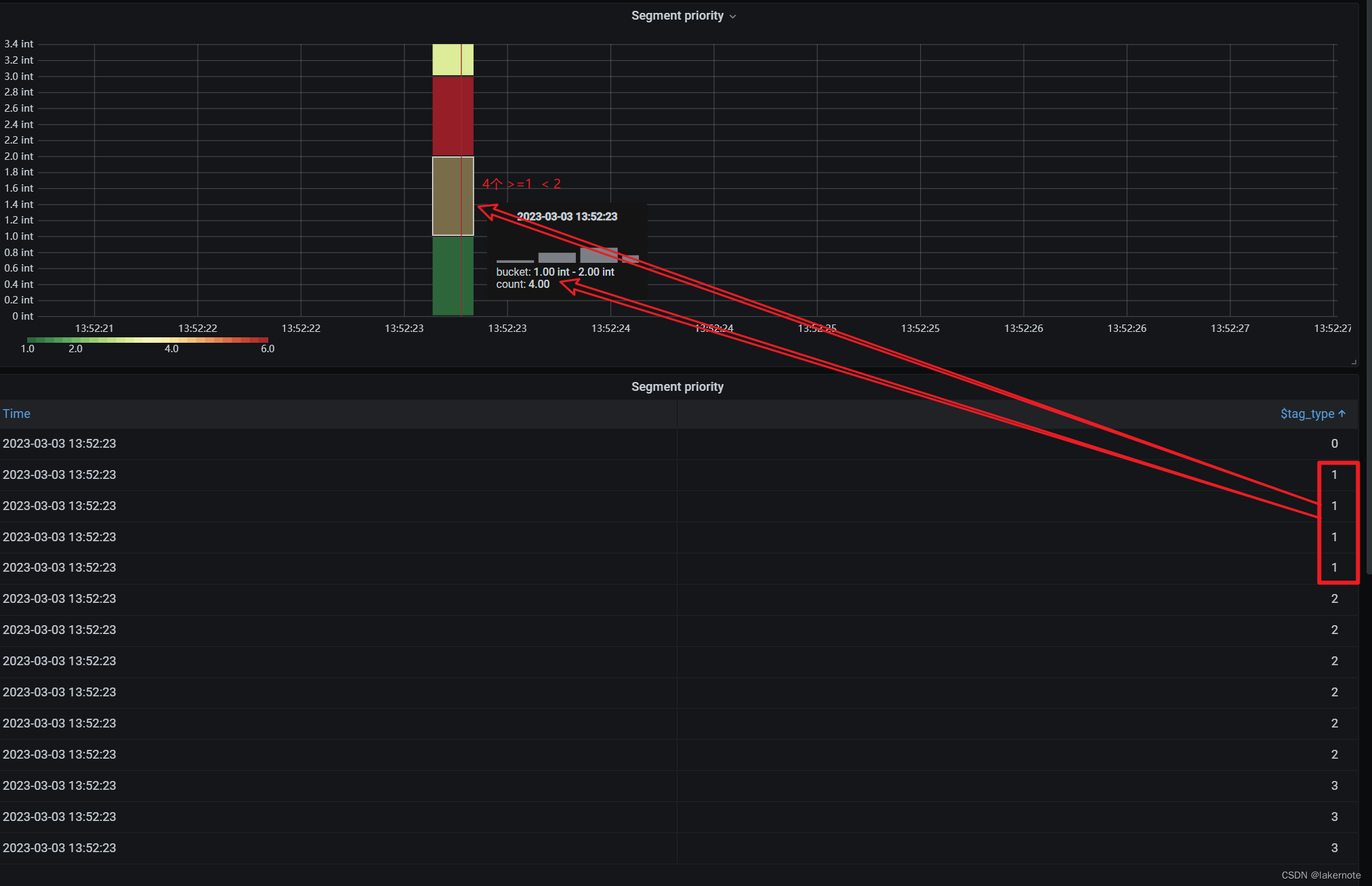The width and height of the screenshot is (1372, 886).
Task: Click the 13:52:24 time axis label
Action: point(610,329)
